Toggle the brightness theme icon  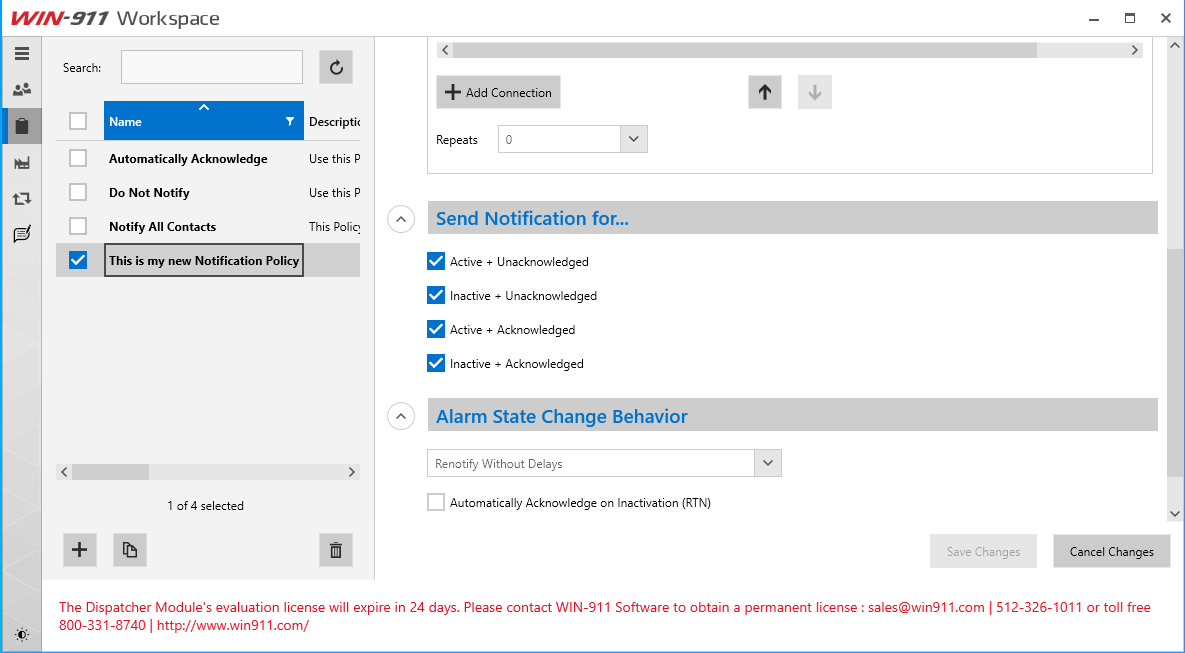pos(21,635)
